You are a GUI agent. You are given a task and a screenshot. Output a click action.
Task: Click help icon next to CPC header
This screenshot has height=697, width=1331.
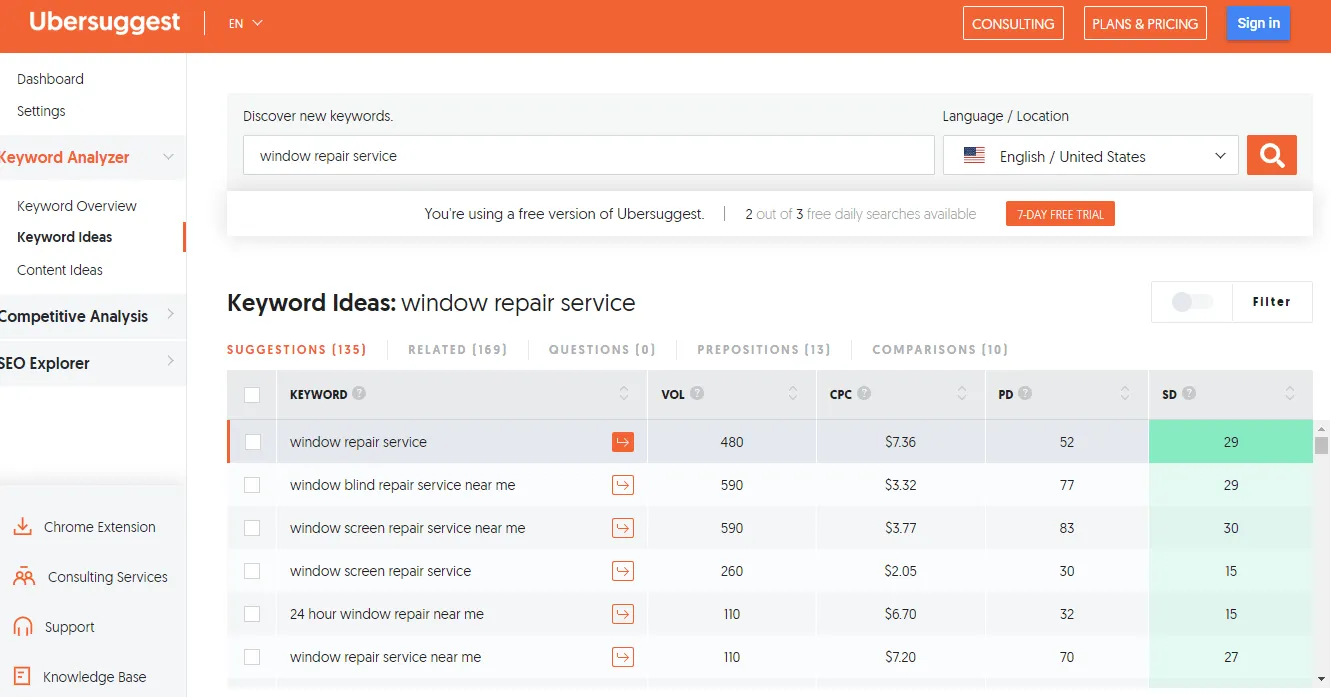[x=864, y=394]
